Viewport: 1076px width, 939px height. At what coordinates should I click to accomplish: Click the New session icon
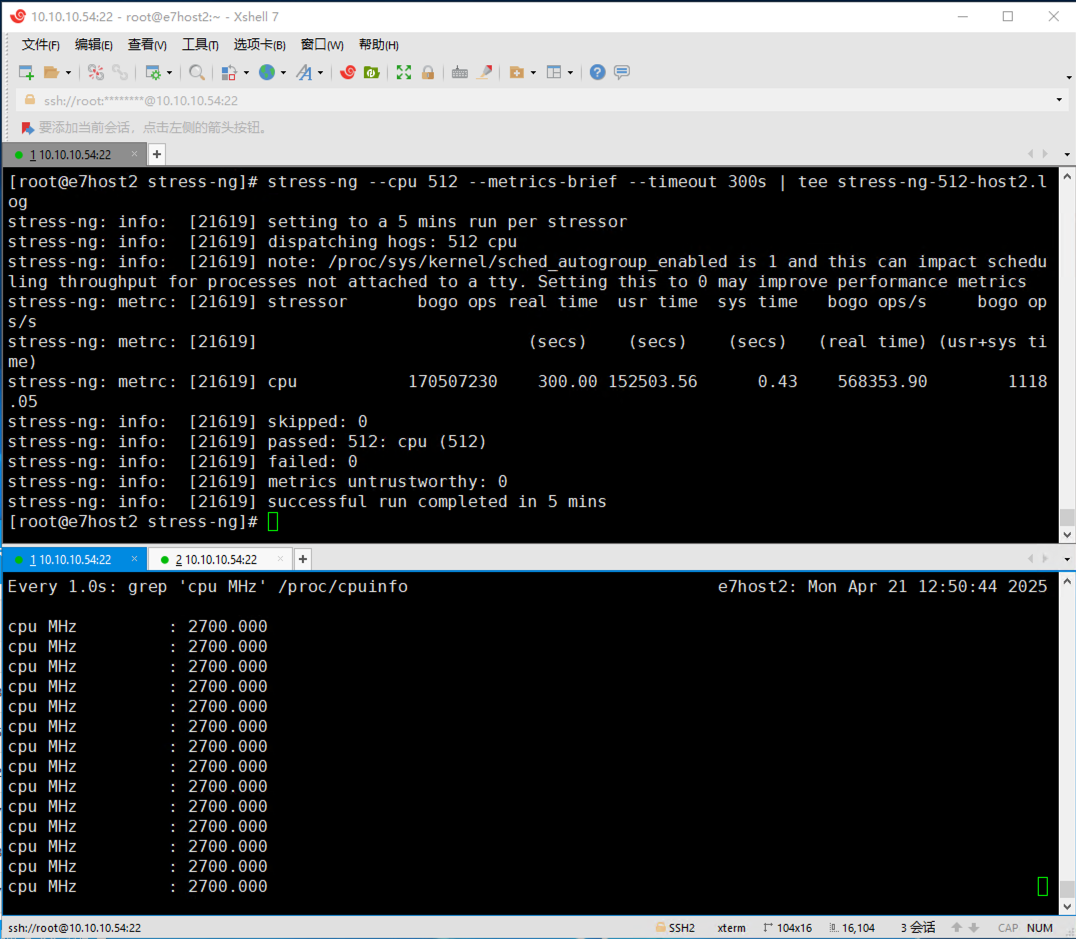pos(26,72)
